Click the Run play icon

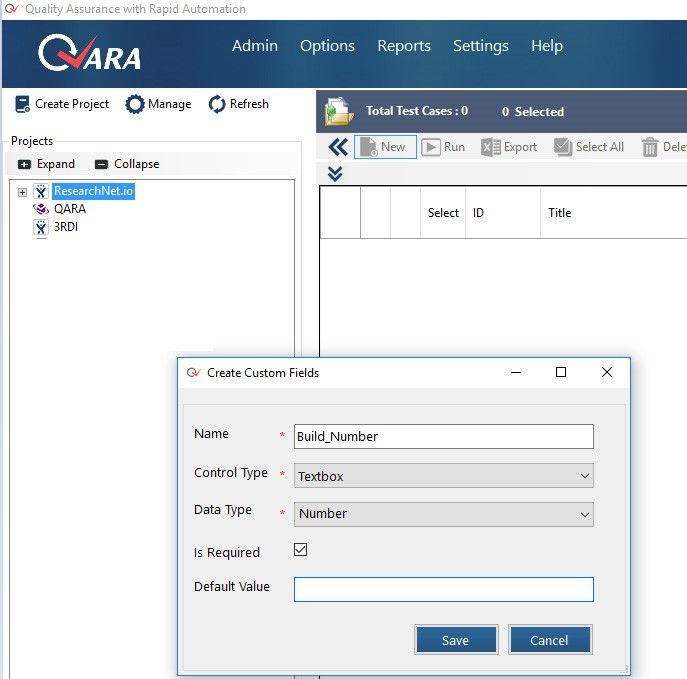coord(431,147)
